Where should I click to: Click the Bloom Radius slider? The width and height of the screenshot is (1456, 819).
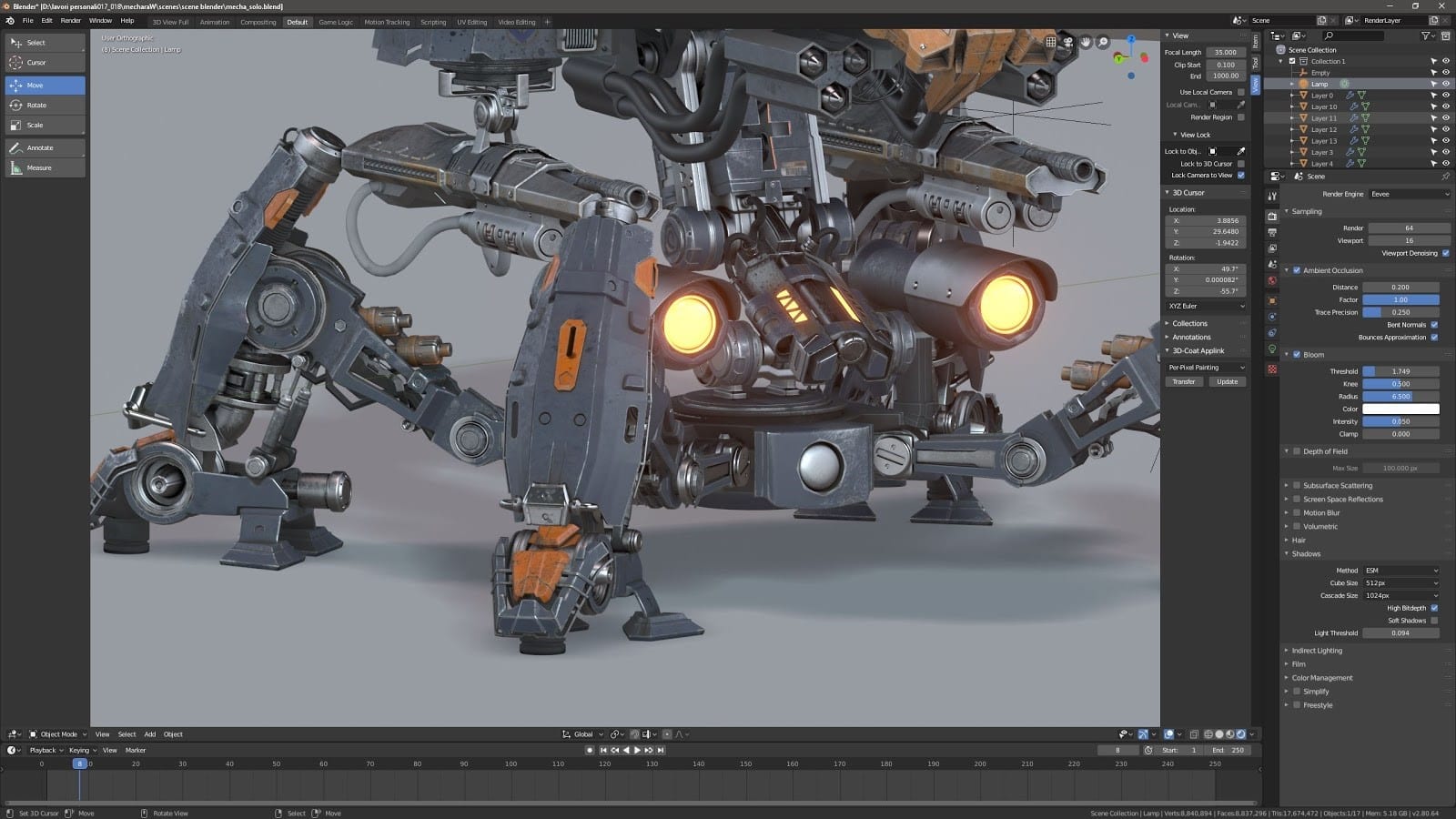point(1401,397)
